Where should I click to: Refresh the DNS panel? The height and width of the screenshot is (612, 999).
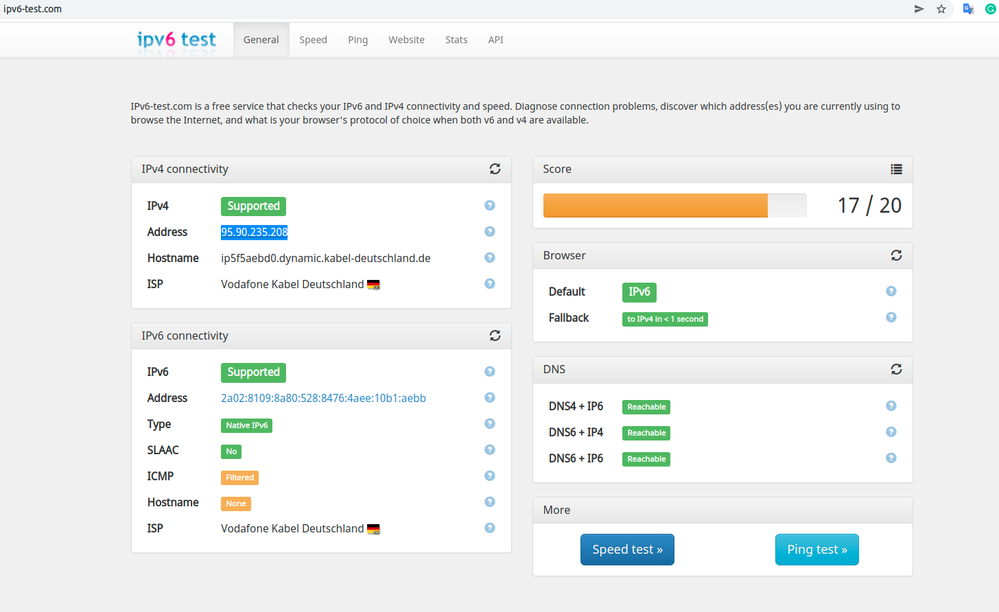click(x=896, y=369)
